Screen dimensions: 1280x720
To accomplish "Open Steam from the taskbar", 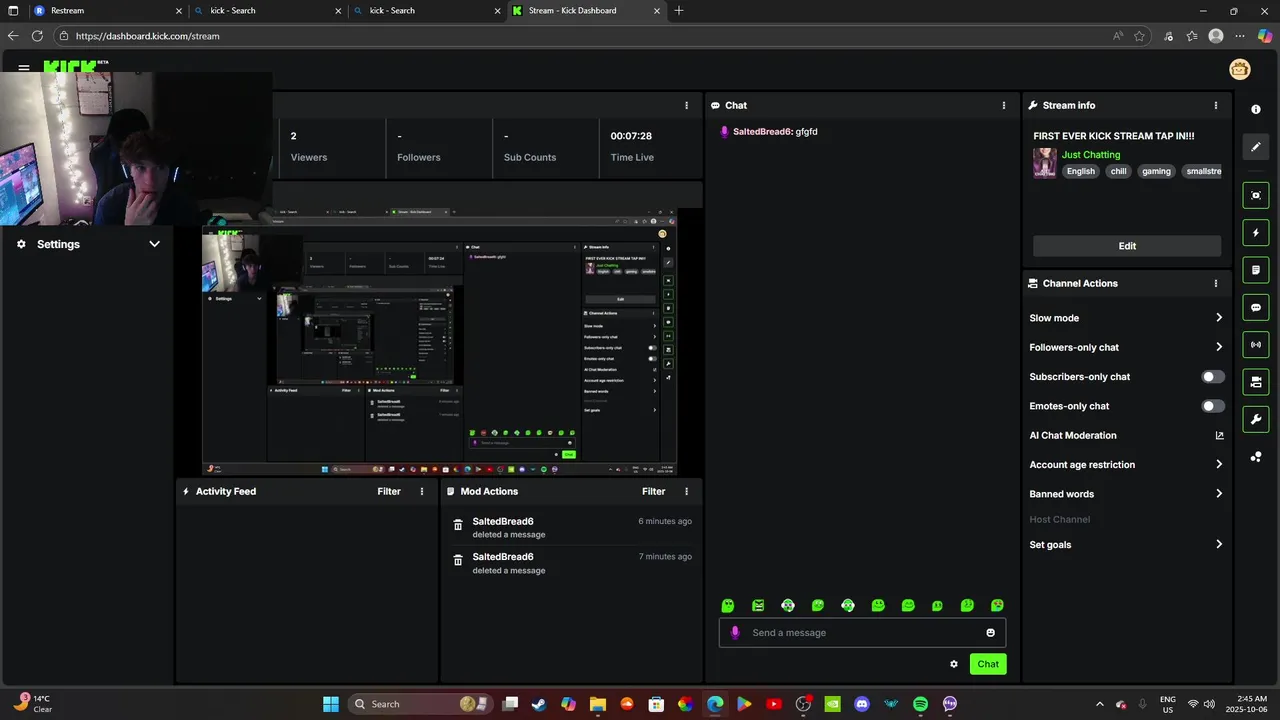I will (x=539, y=704).
